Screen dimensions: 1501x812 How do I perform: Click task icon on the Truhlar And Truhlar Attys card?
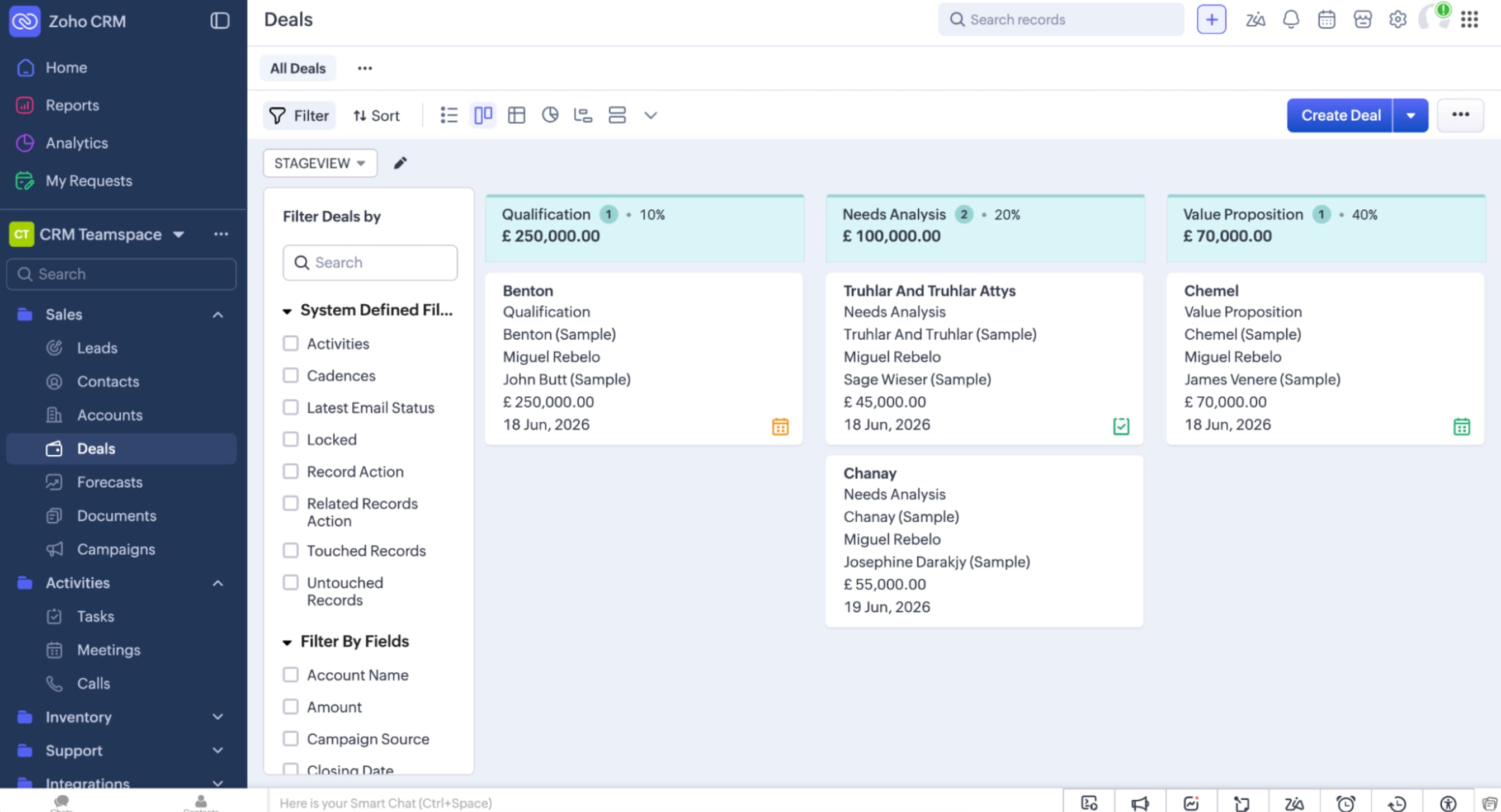tap(1121, 426)
